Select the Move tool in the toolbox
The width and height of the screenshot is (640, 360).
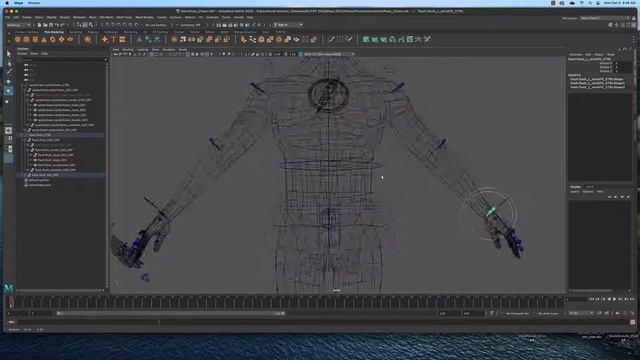(9, 81)
